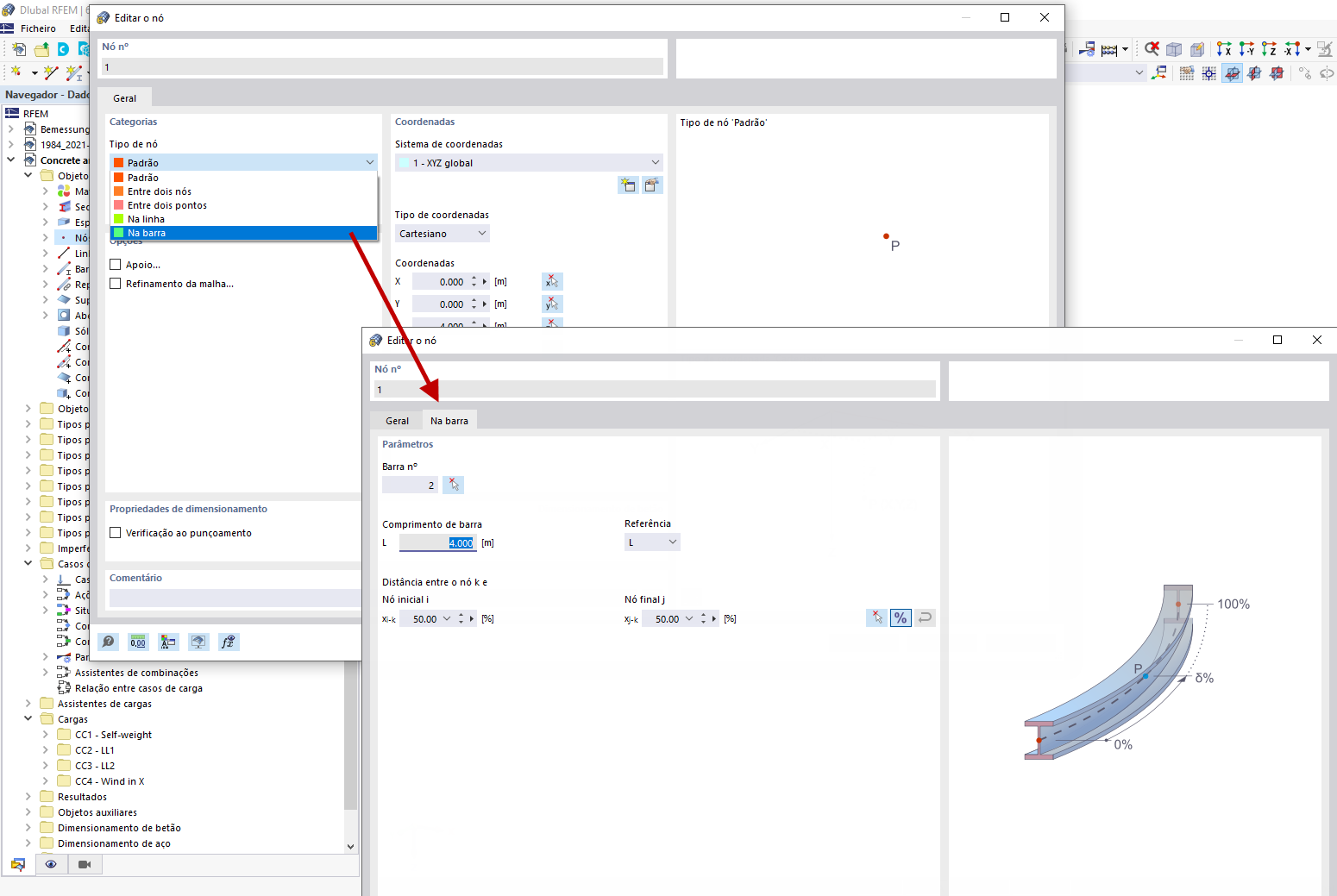This screenshot has width=1337, height=896.
Task: Select Relação entre casos de carga item
Action: [139, 688]
